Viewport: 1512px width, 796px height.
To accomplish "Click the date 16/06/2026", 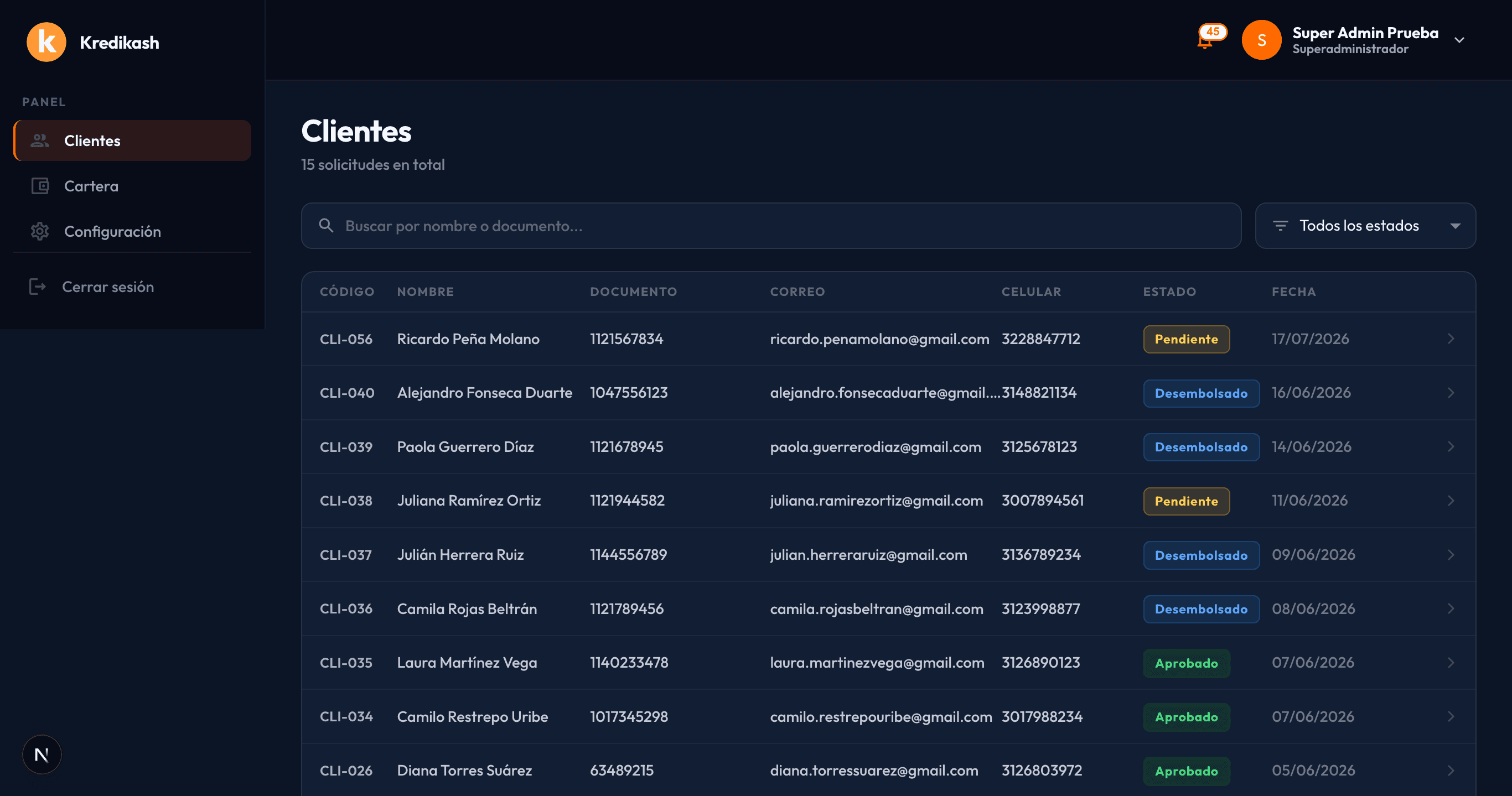I will 1311,392.
